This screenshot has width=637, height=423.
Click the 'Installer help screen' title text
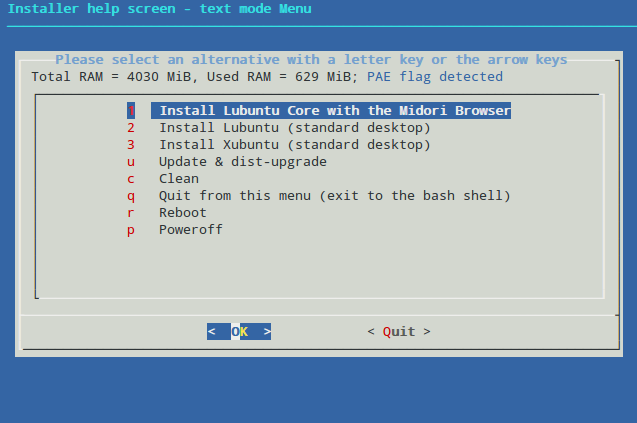pyautogui.click(x=91, y=9)
